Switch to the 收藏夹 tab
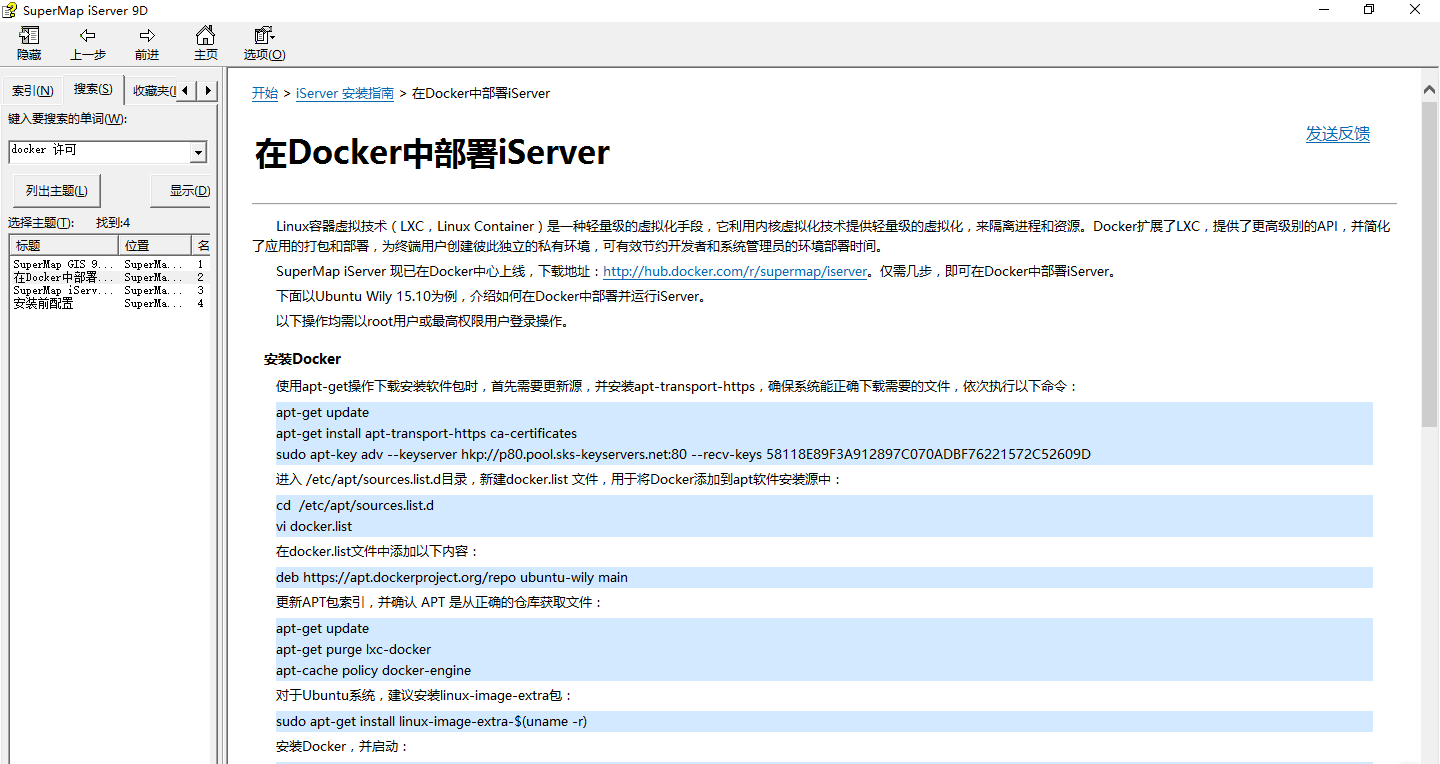The width and height of the screenshot is (1440, 764). (152, 91)
